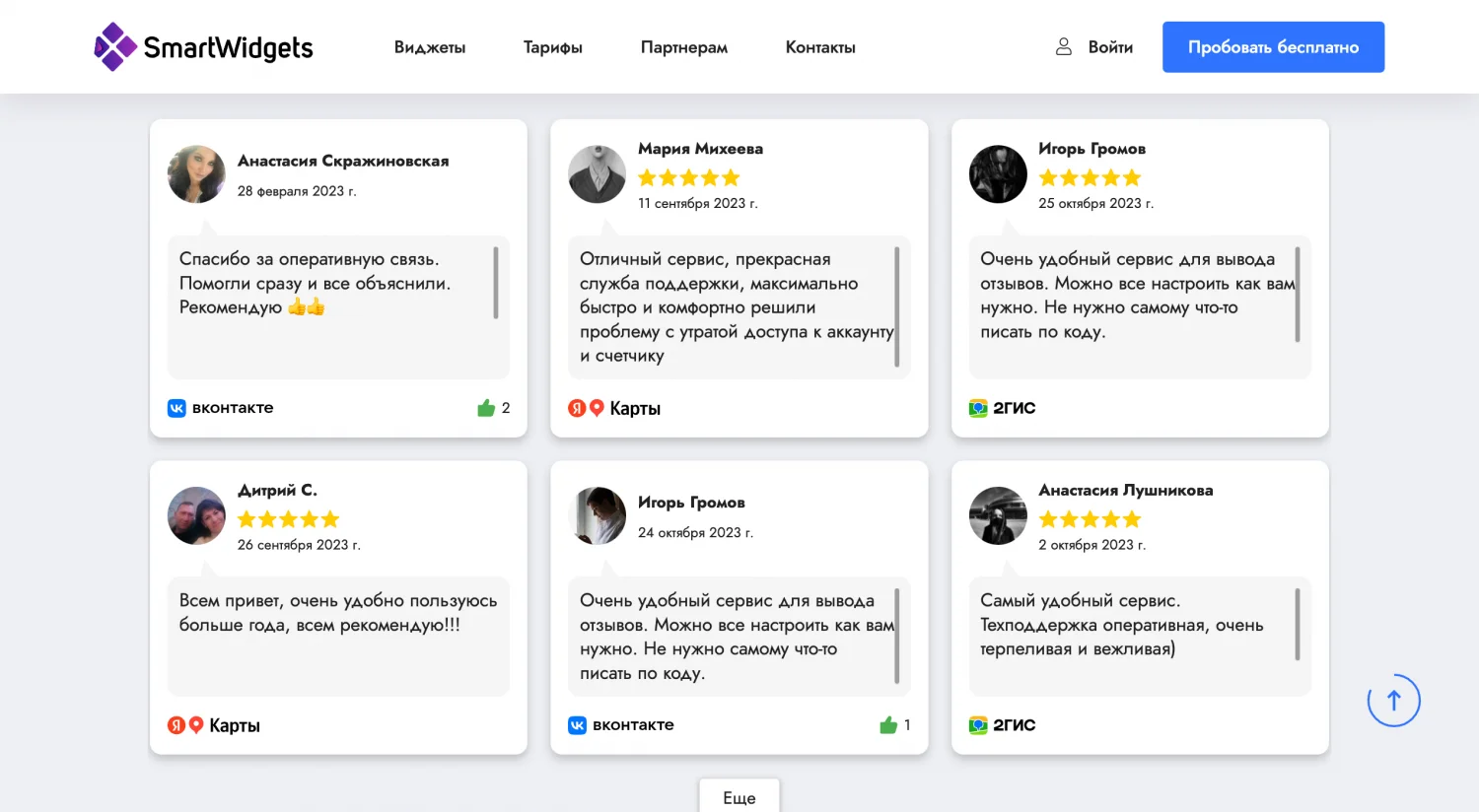Click Яндекс Карты icon in Дитрий С. card
This screenshot has width=1479, height=812.
tap(185, 725)
